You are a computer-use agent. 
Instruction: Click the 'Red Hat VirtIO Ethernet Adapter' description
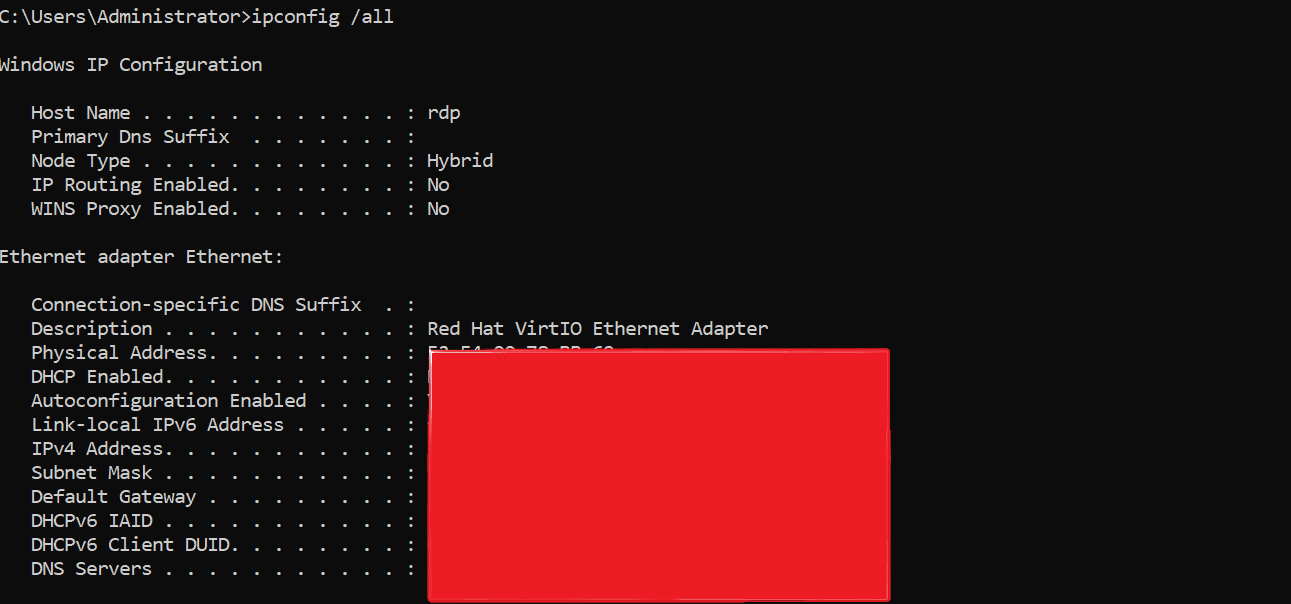[598, 329]
